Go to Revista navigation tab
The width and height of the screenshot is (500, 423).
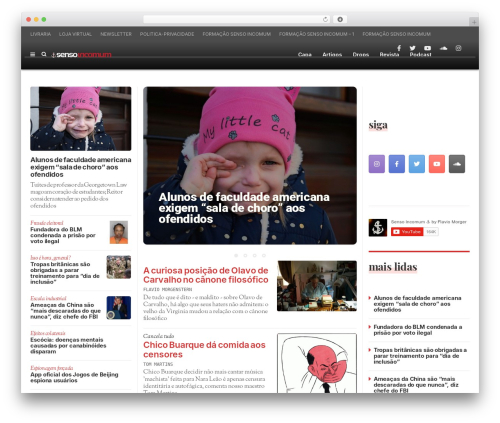pos(389,54)
